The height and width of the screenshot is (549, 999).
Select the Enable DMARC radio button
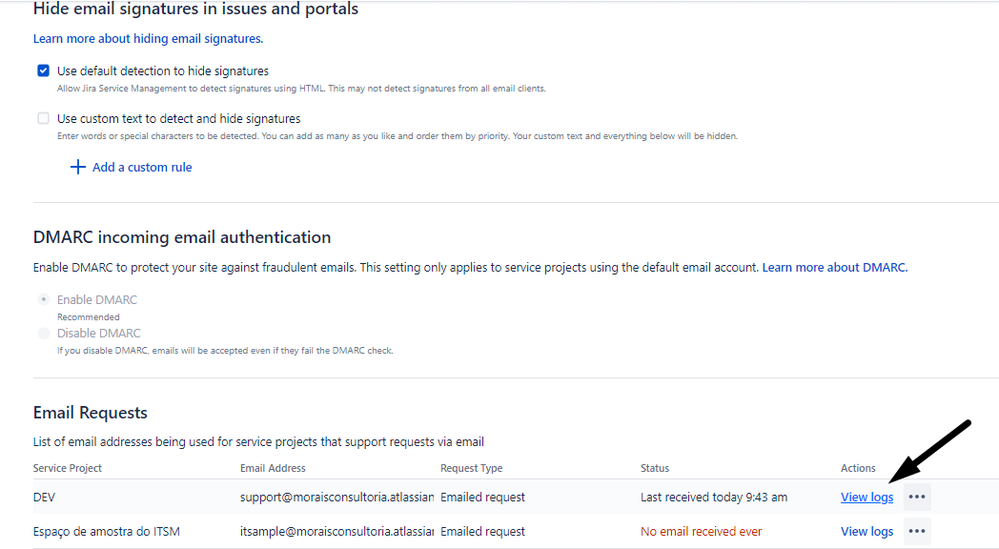(43, 299)
